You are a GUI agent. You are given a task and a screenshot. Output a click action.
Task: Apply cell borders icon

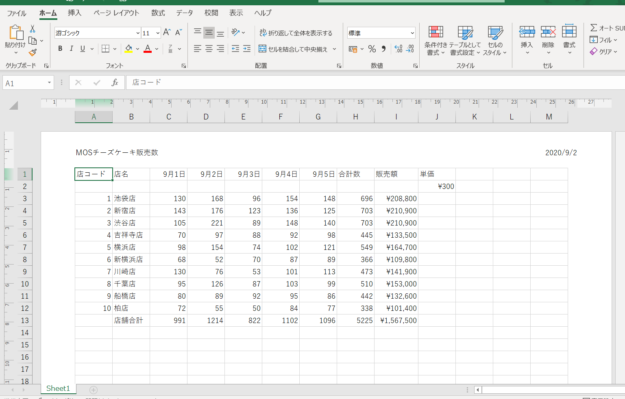[x=105, y=49]
